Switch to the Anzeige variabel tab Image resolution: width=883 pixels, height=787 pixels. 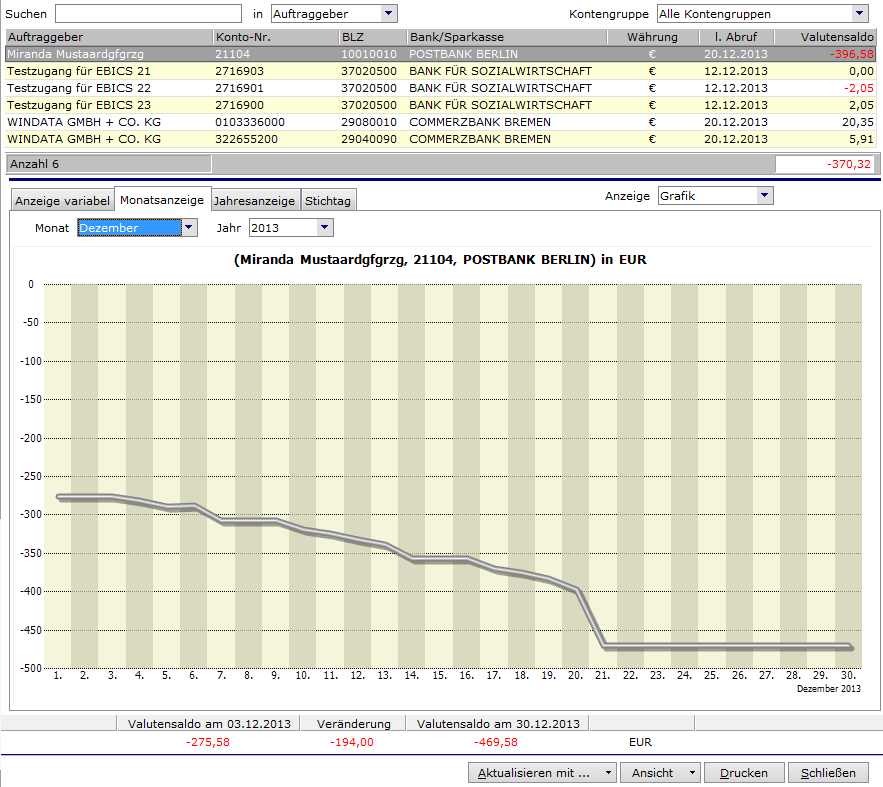tap(62, 200)
